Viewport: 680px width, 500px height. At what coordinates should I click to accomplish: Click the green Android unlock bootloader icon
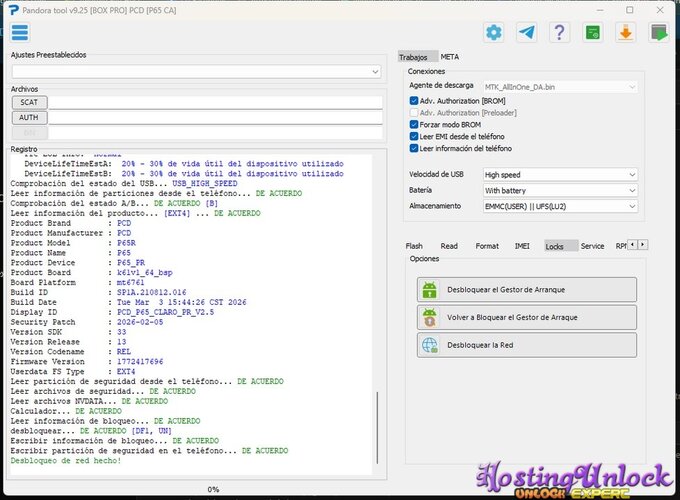click(429, 290)
